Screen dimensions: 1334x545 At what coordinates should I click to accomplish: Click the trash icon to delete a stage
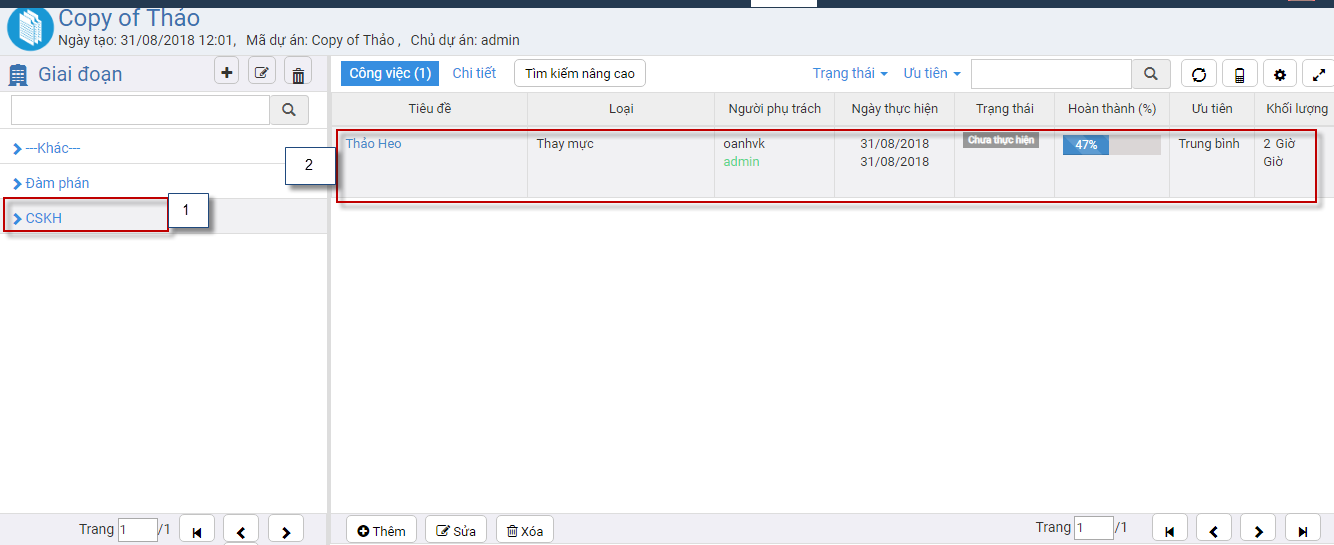point(298,74)
